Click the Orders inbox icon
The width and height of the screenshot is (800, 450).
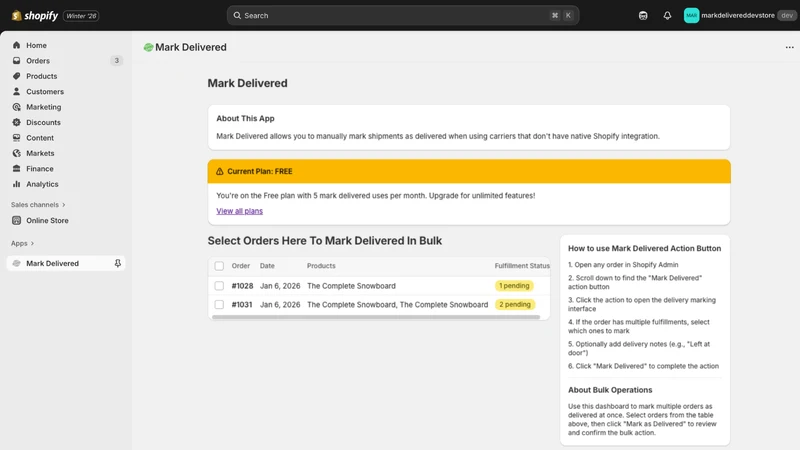pos(16,60)
